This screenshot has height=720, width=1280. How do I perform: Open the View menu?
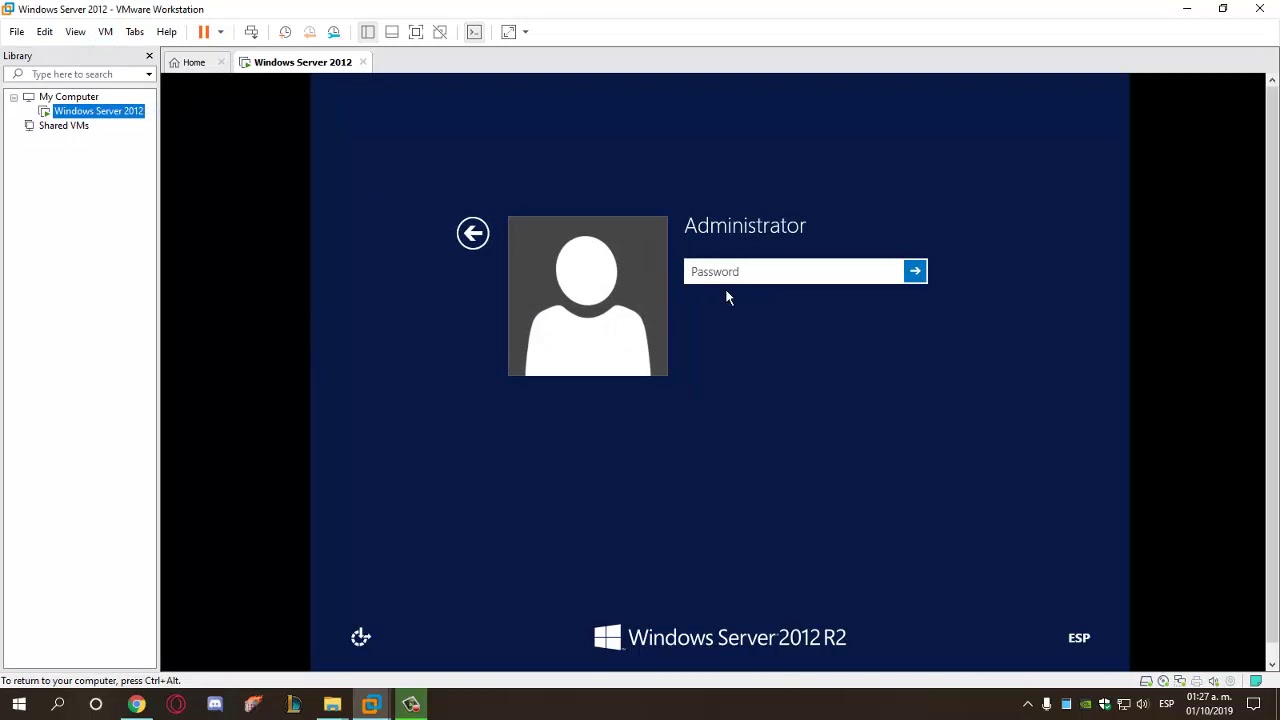tap(75, 32)
